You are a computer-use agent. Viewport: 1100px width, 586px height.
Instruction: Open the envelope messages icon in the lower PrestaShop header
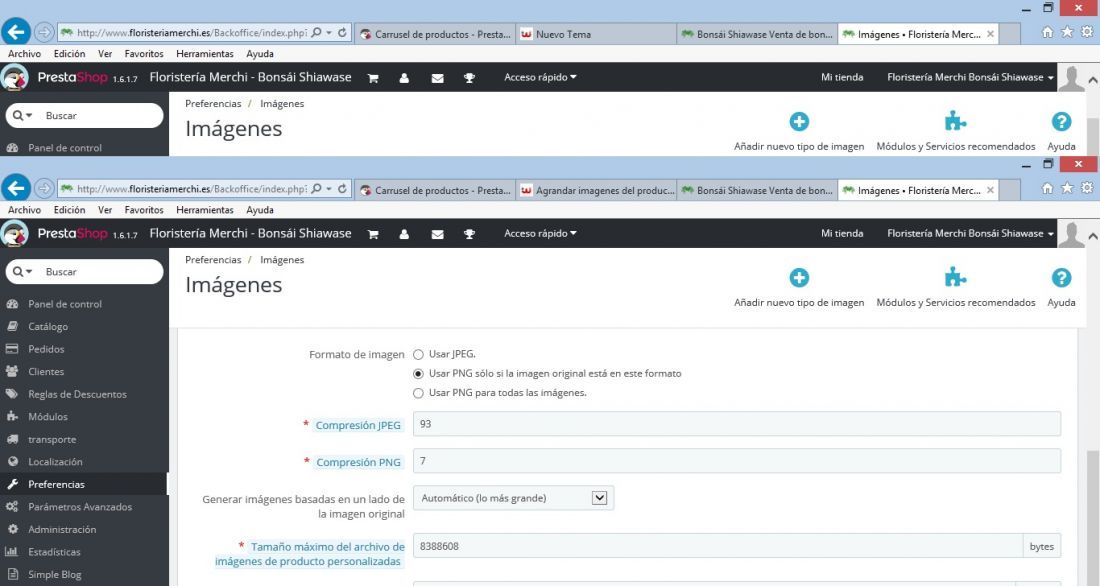438,234
